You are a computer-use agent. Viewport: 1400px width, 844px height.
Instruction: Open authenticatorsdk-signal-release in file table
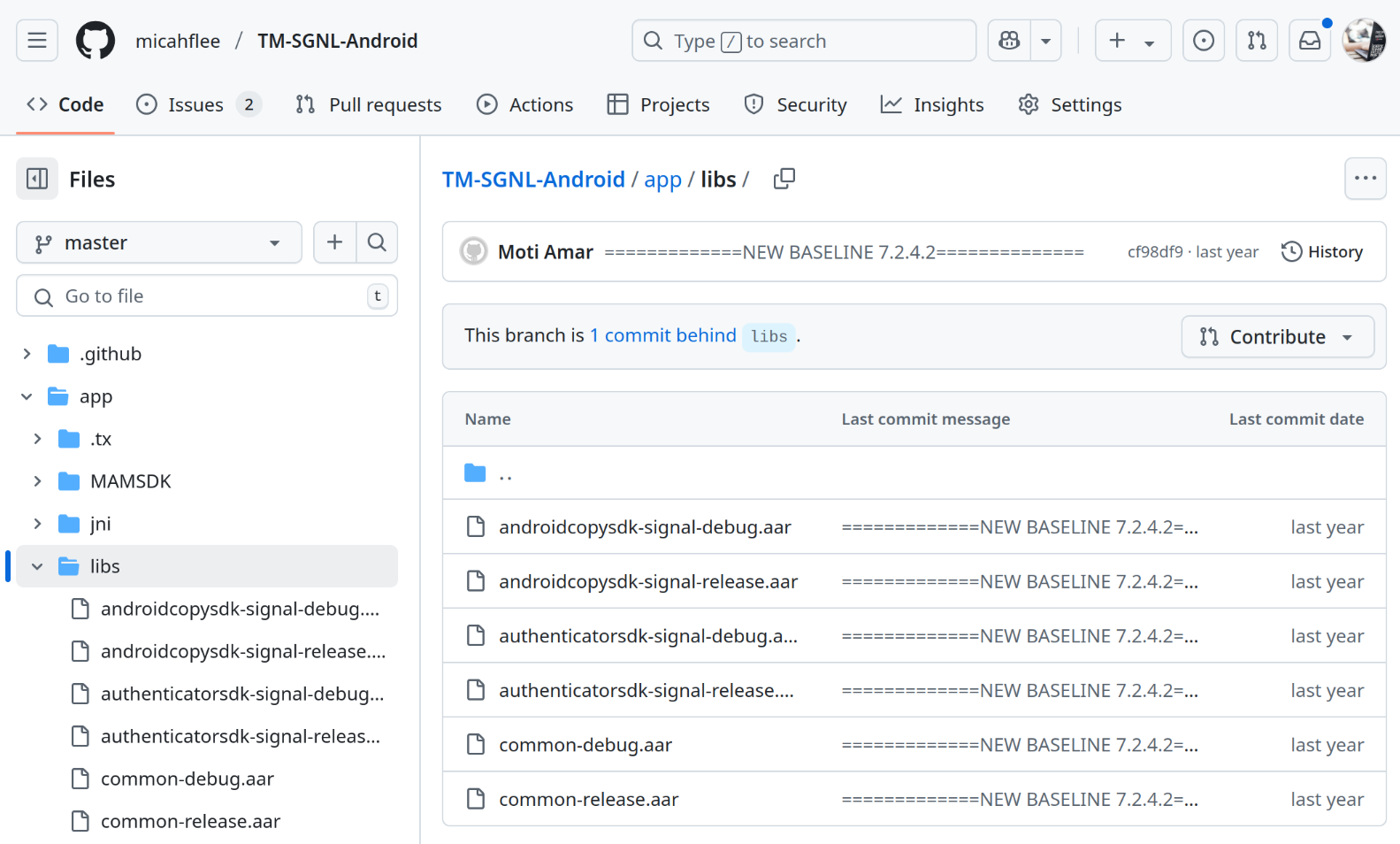tap(646, 691)
